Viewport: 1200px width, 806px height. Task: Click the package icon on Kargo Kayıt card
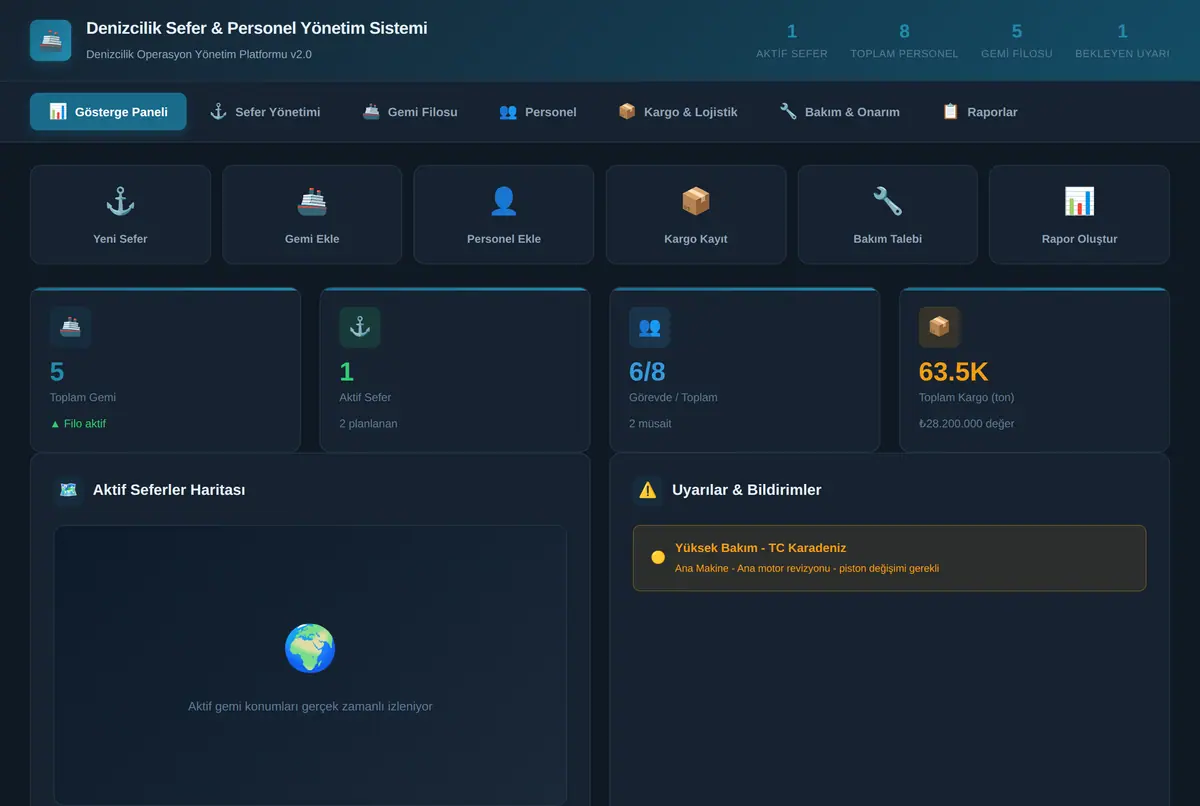coord(696,201)
